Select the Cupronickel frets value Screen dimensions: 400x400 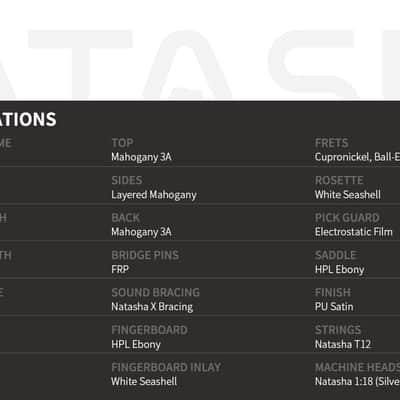tap(357, 157)
